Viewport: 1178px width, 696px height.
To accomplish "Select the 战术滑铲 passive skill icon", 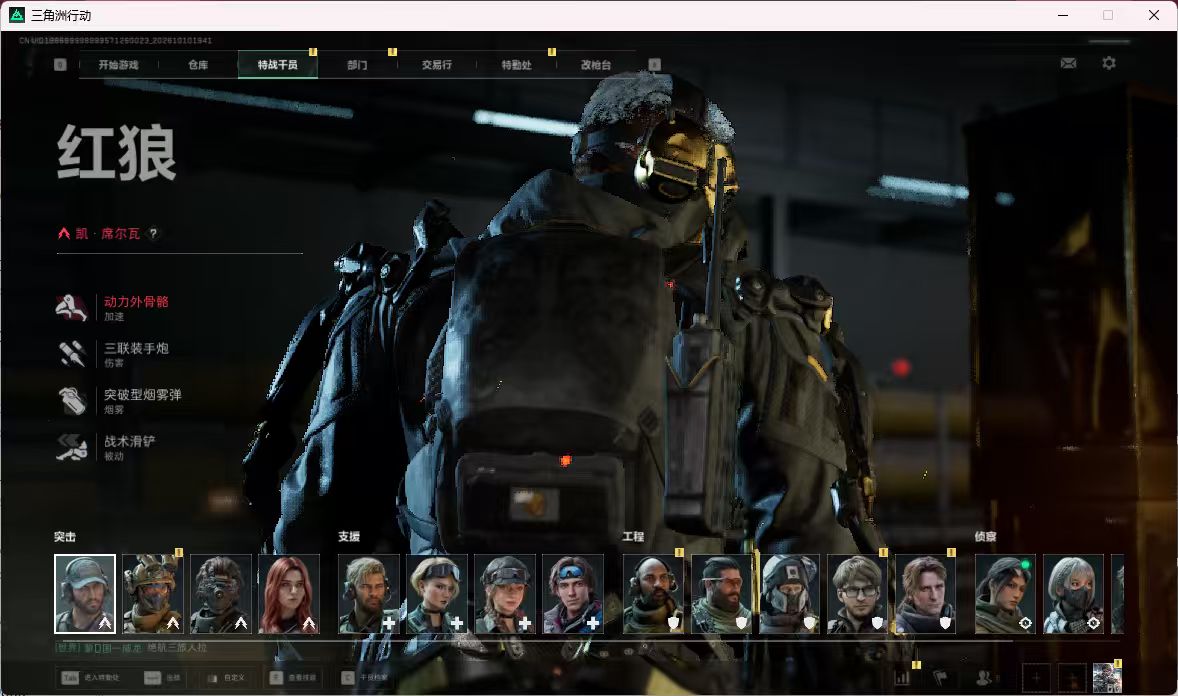I will [72, 447].
